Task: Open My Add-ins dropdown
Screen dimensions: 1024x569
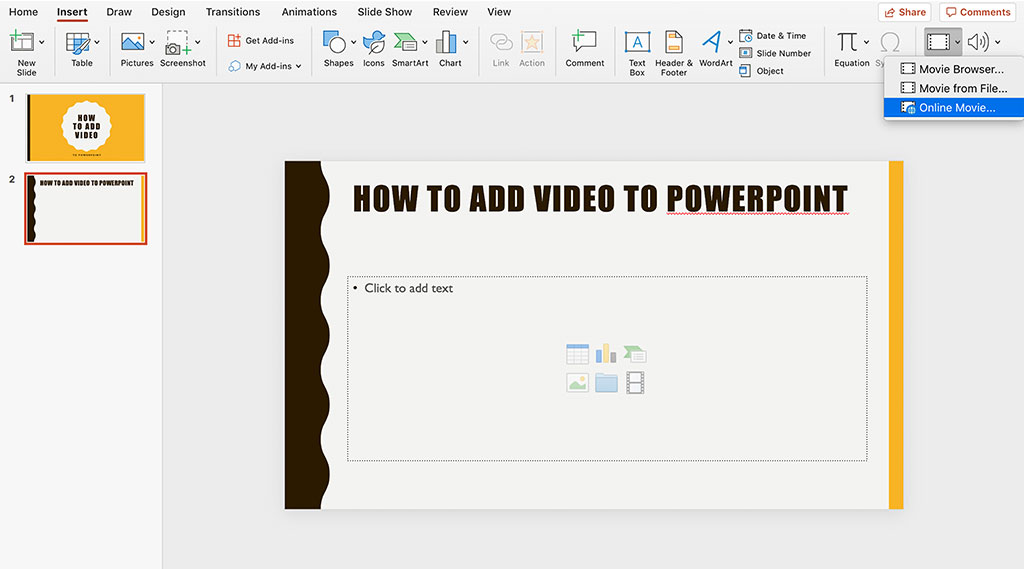Action: [264, 66]
